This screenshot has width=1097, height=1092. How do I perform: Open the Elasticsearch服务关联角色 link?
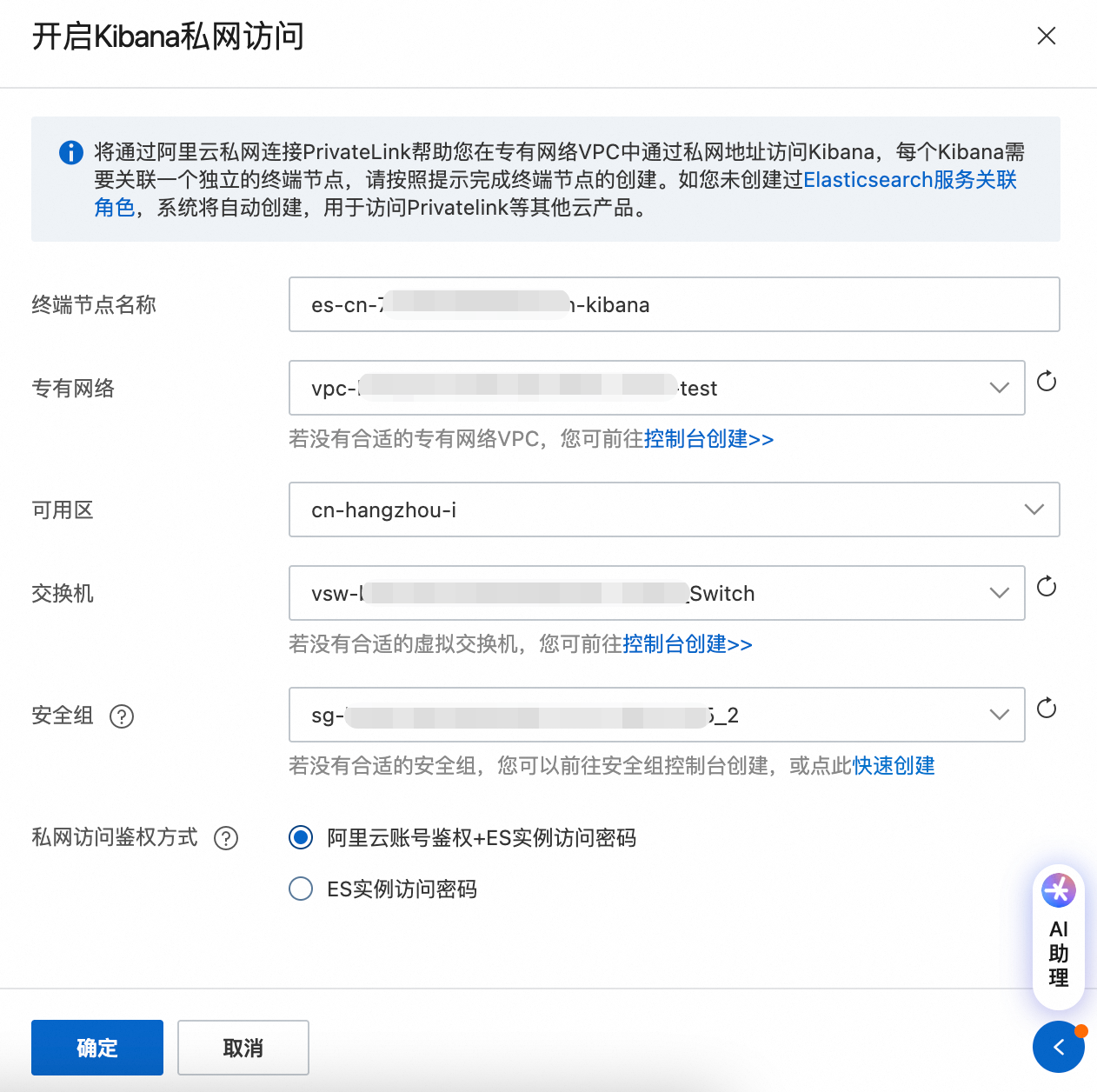[x=910, y=180]
